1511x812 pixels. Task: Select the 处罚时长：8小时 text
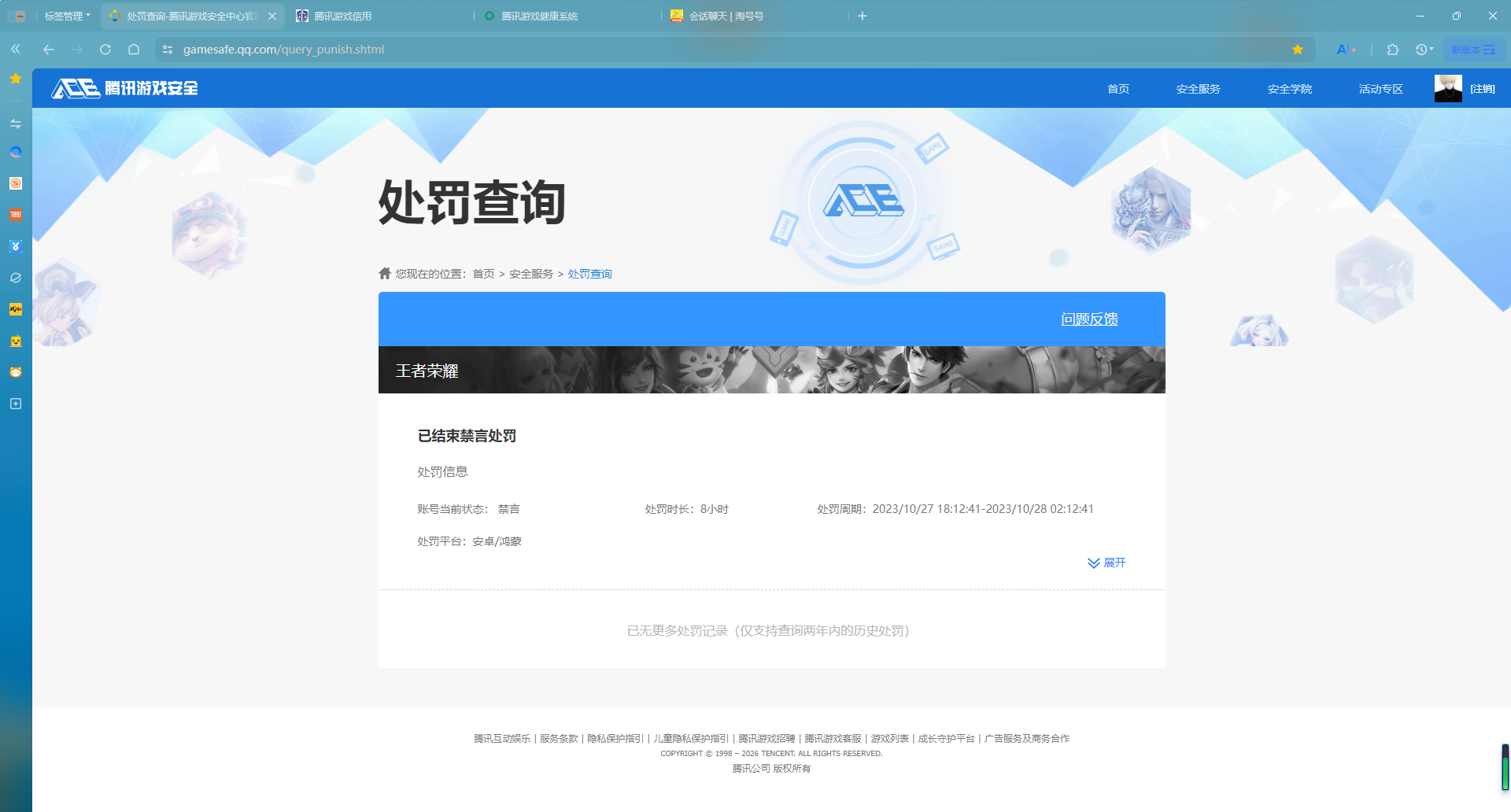(686, 509)
